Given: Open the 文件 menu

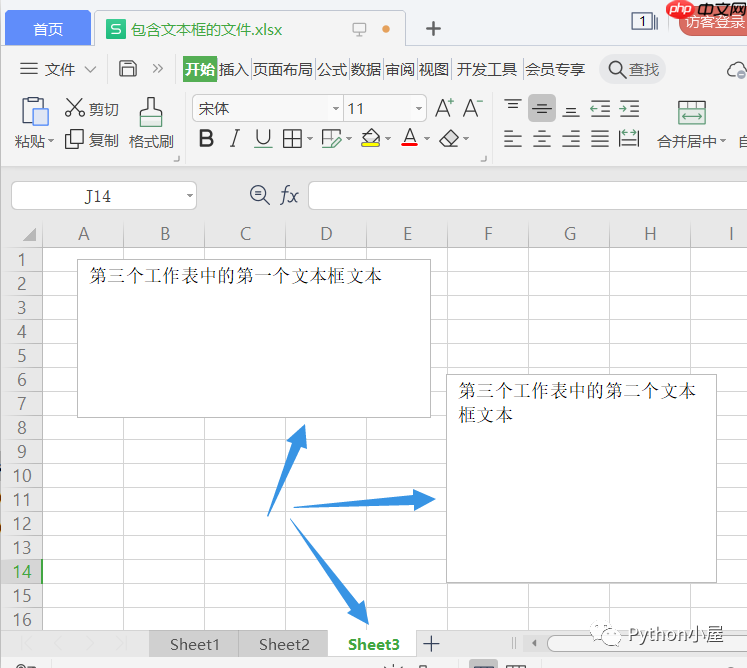Looking at the screenshot, I should click(x=58, y=69).
